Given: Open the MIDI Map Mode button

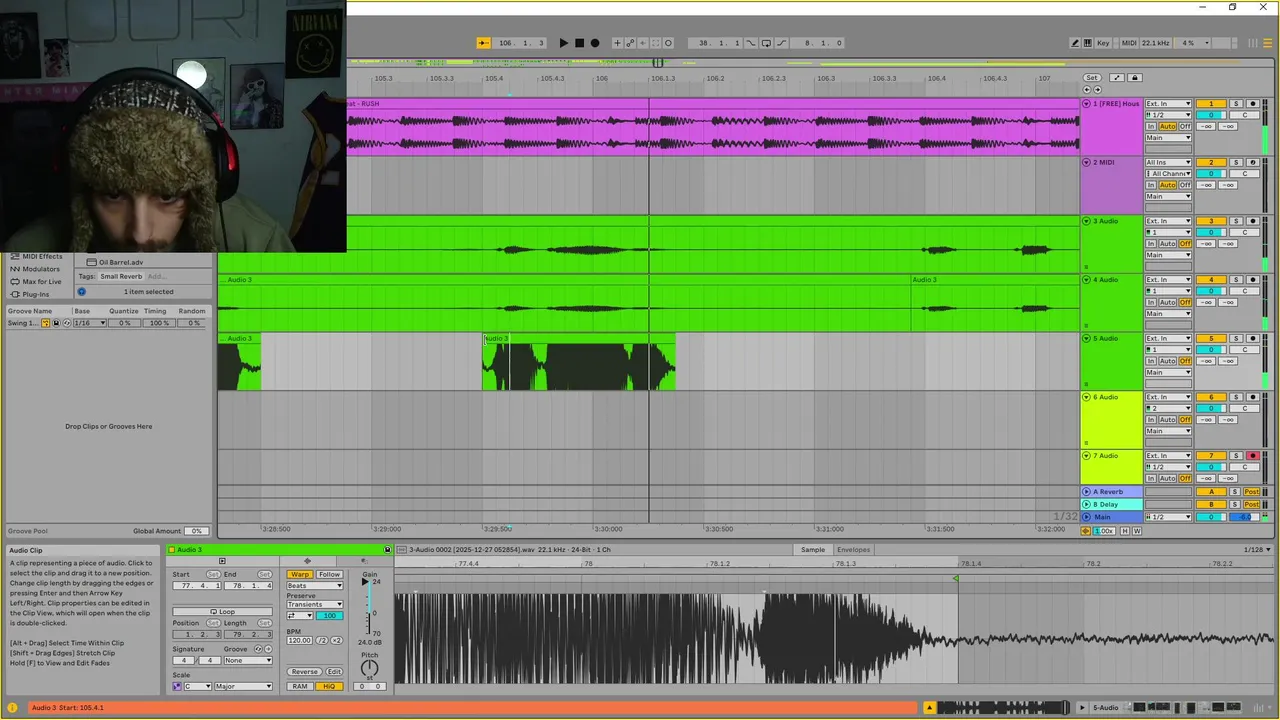Looking at the screenshot, I should tap(1129, 43).
